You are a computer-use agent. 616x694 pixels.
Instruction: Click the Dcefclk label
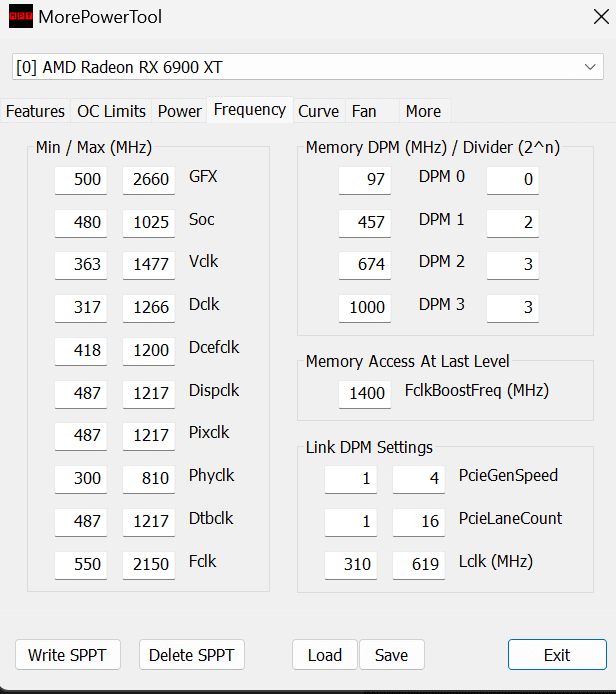point(214,347)
